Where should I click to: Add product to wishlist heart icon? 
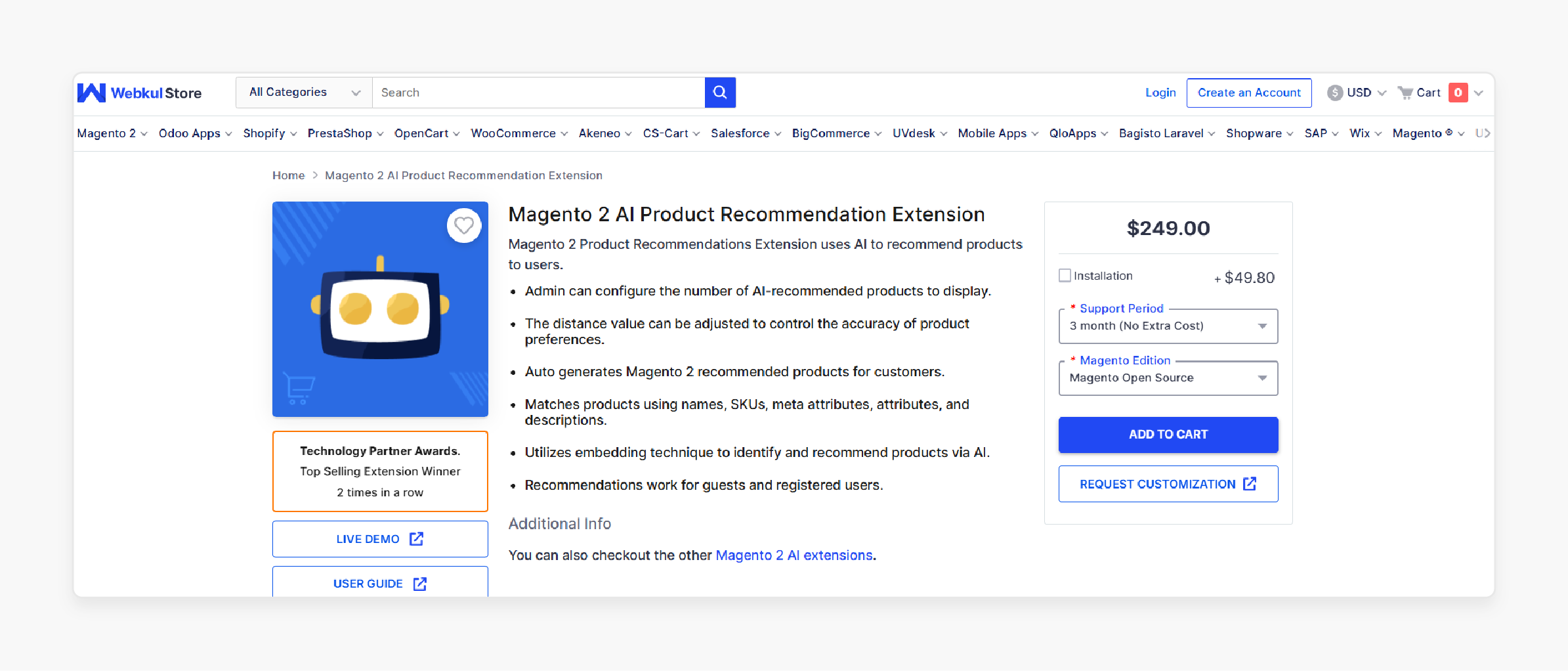point(464,225)
